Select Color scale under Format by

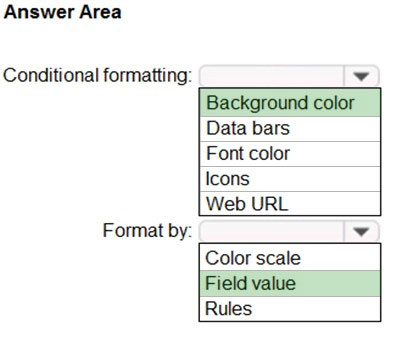290,258
